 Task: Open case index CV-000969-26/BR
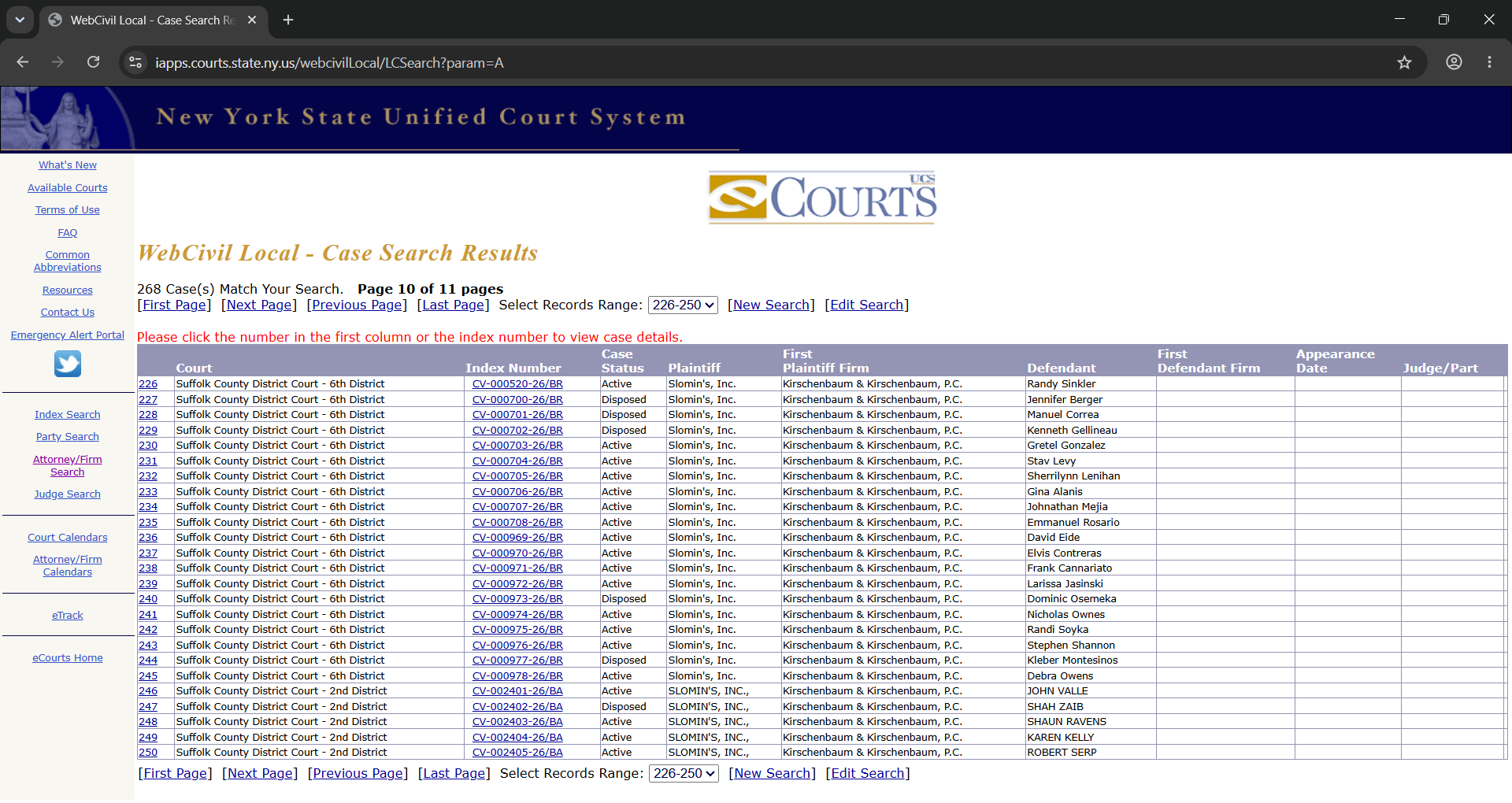pyautogui.click(x=517, y=538)
